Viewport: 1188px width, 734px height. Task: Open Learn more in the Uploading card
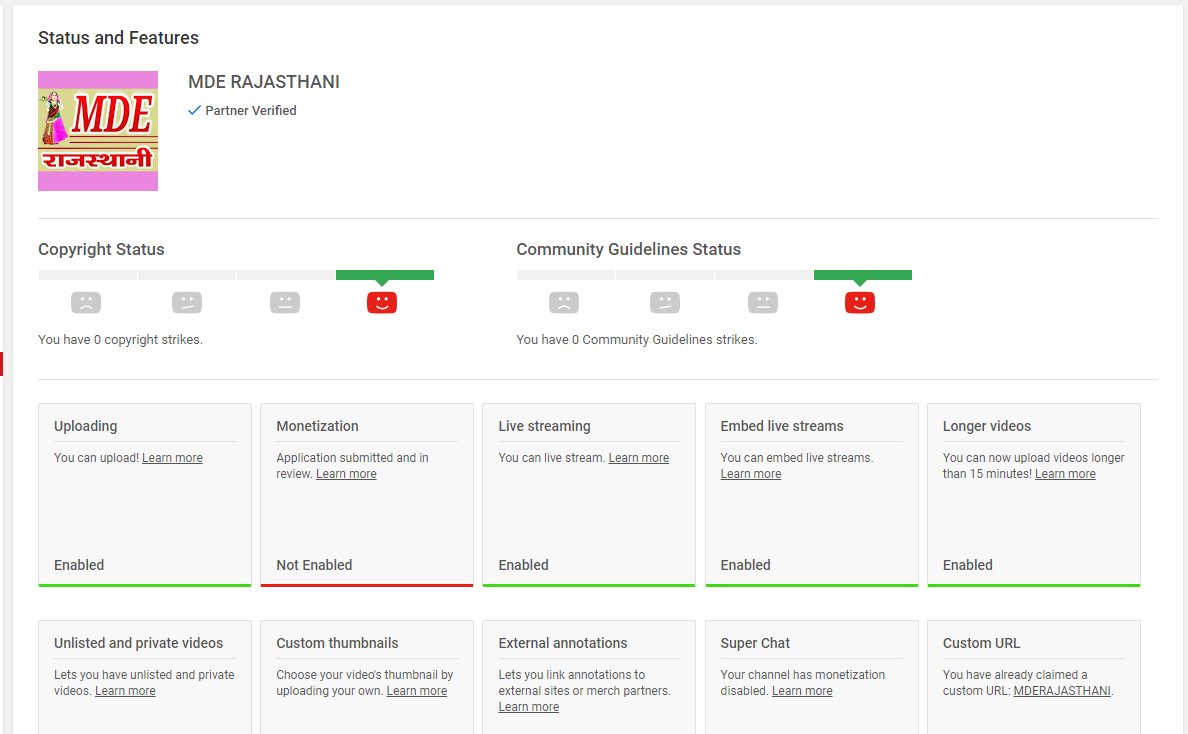coord(172,458)
